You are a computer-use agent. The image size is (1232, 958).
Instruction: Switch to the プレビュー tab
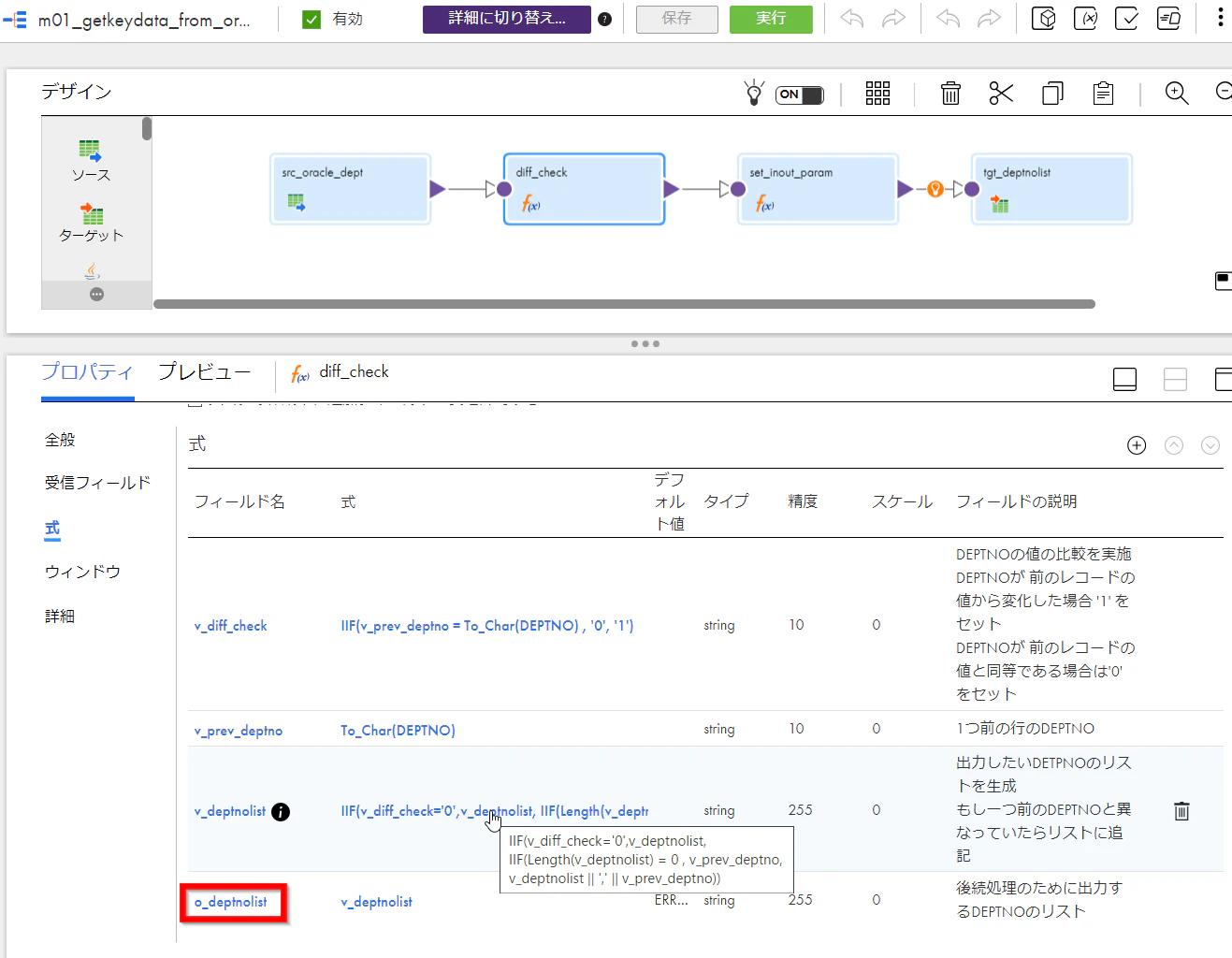point(204,372)
